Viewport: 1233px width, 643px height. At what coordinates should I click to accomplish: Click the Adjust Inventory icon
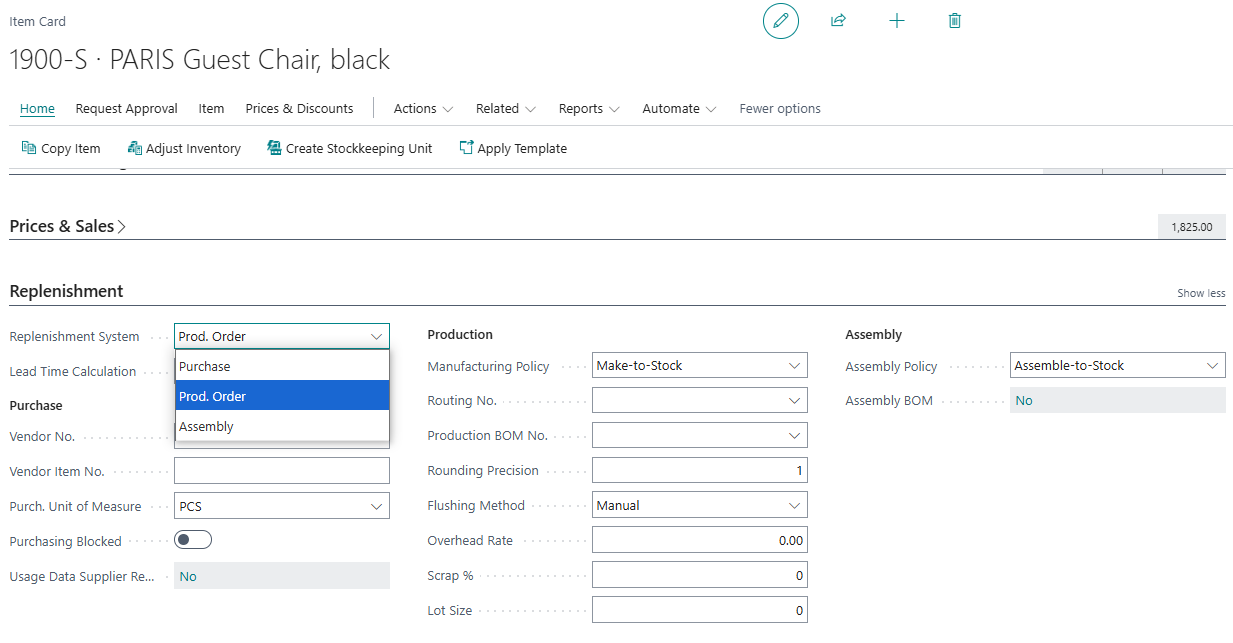135,148
